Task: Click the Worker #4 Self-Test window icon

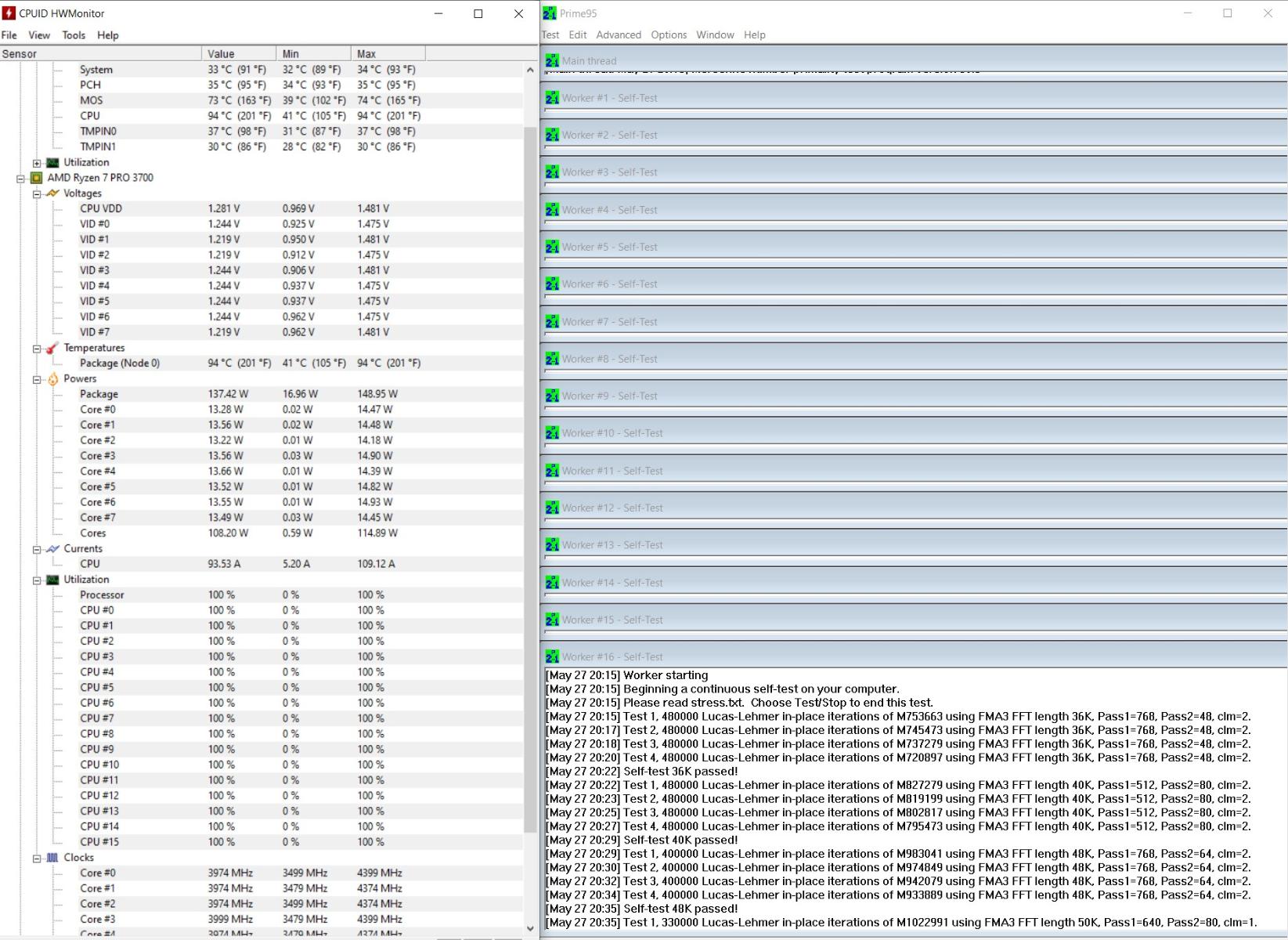Action: pos(552,209)
